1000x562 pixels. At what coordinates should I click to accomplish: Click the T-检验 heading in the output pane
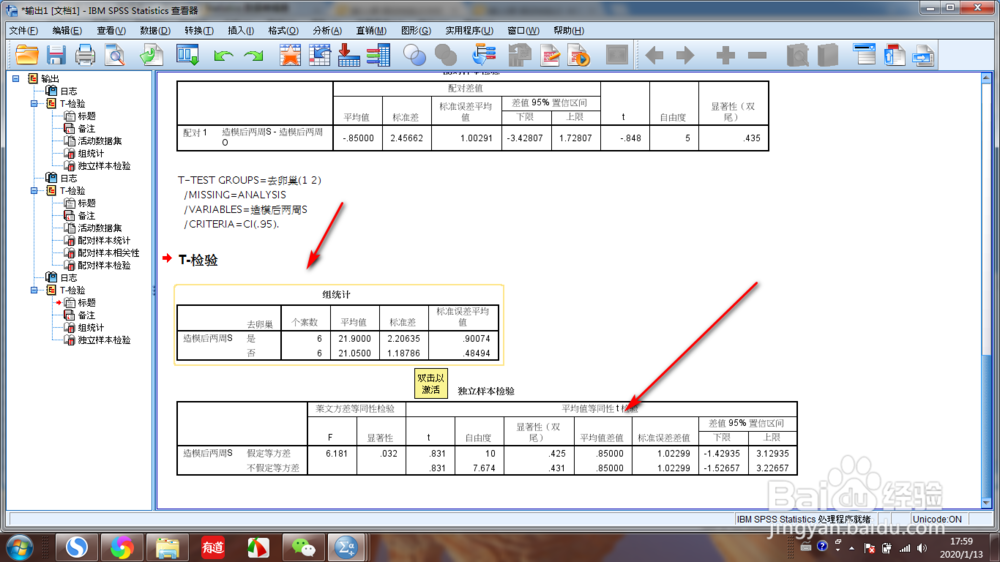coord(198,260)
